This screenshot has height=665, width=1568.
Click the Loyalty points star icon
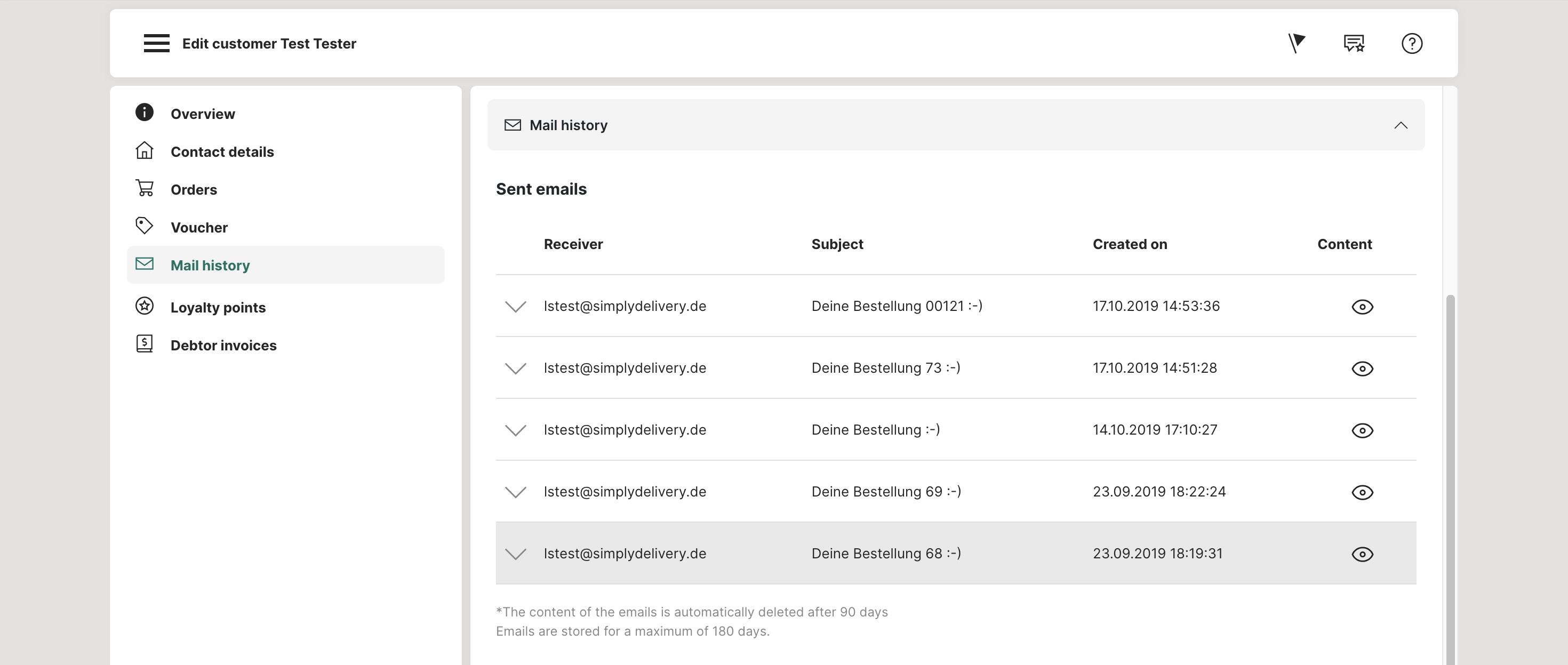pos(144,306)
